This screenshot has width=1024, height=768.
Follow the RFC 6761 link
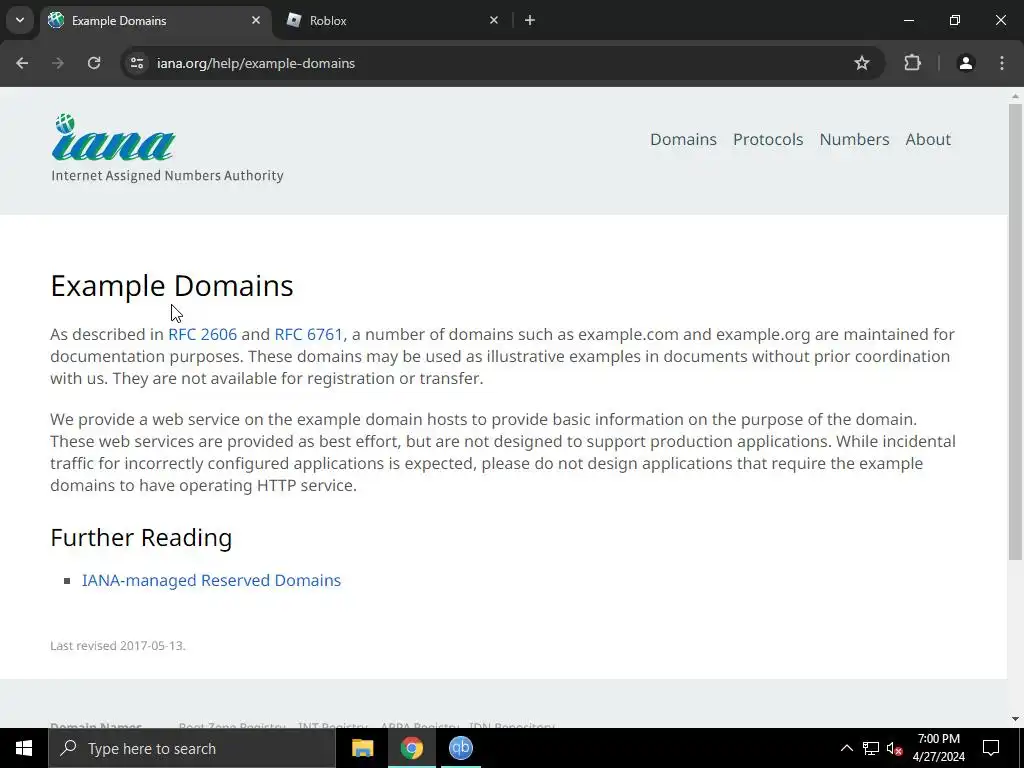coord(308,334)
